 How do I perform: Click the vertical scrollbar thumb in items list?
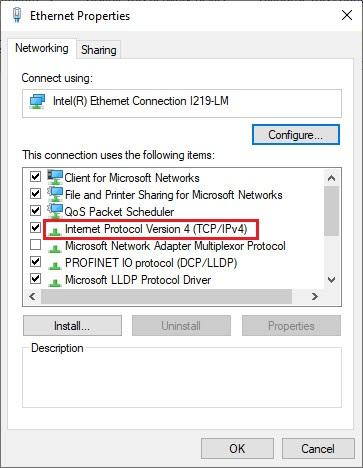click(x=331, y=211)
